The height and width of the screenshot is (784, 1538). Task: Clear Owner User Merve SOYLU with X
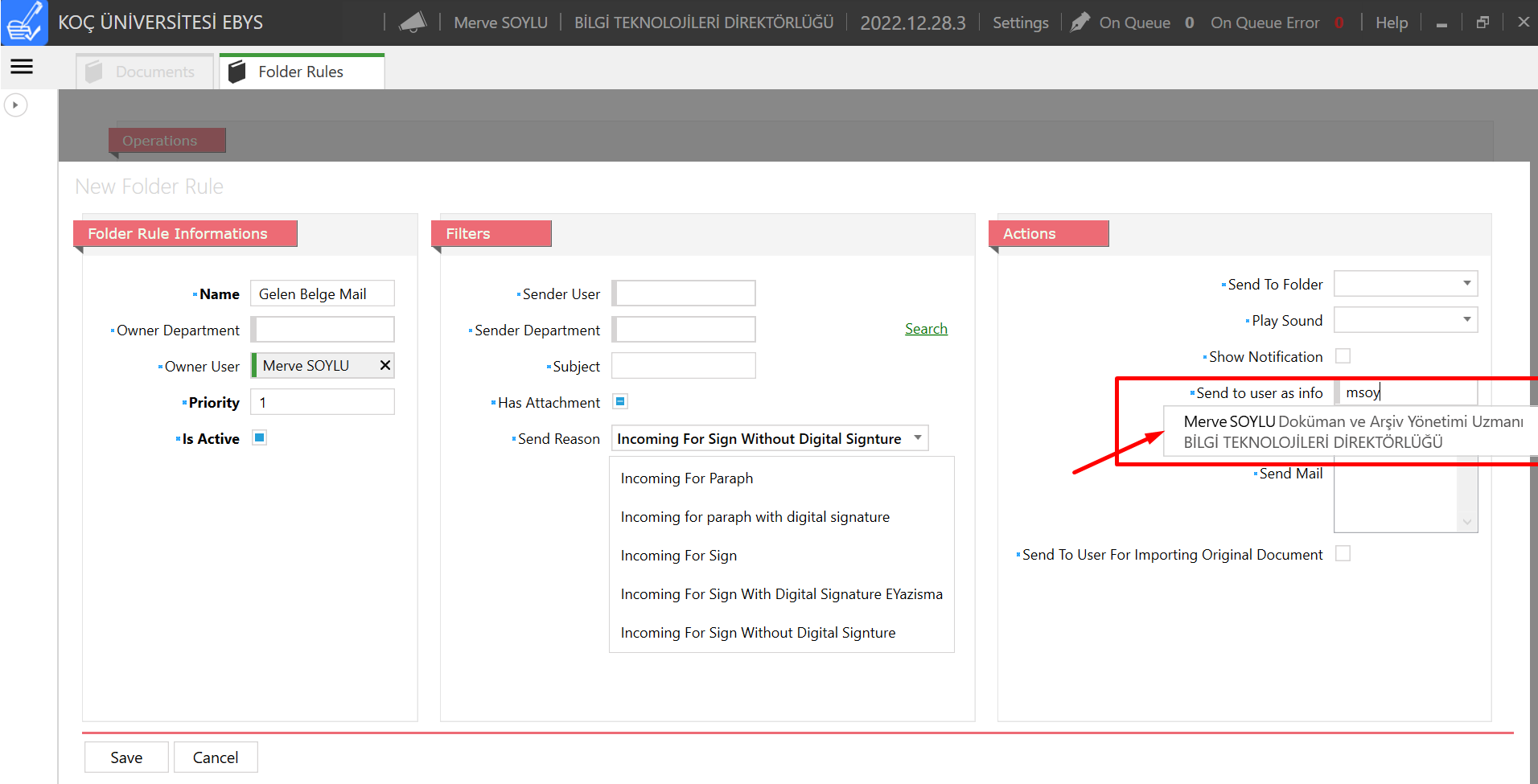pos(385,366)
